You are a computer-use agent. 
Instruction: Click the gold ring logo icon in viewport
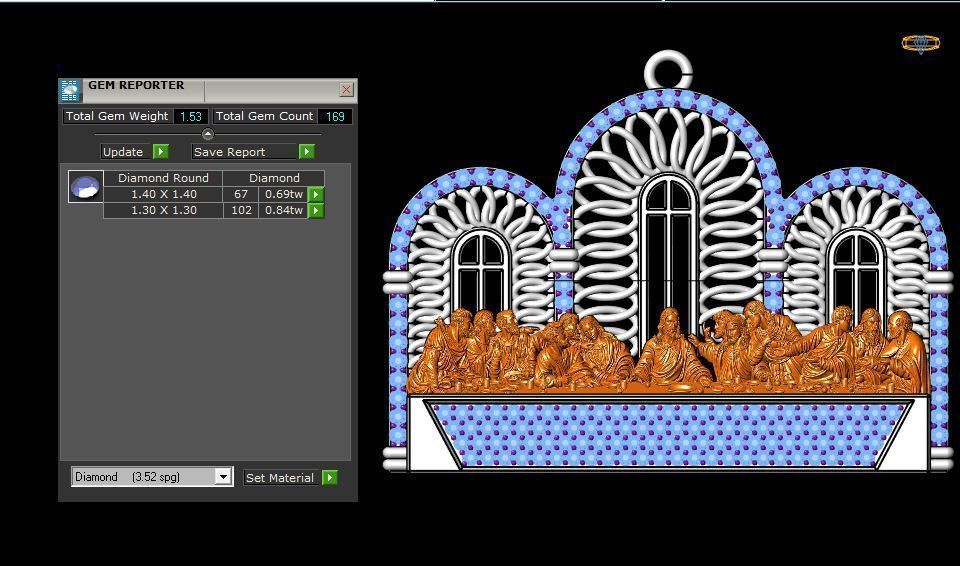coord(921,42)
